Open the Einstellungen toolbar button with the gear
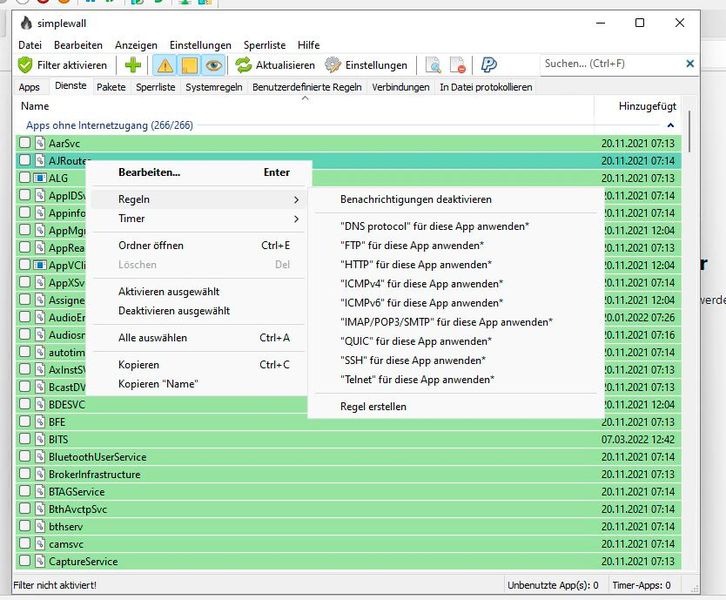 (x=366, y=65)
